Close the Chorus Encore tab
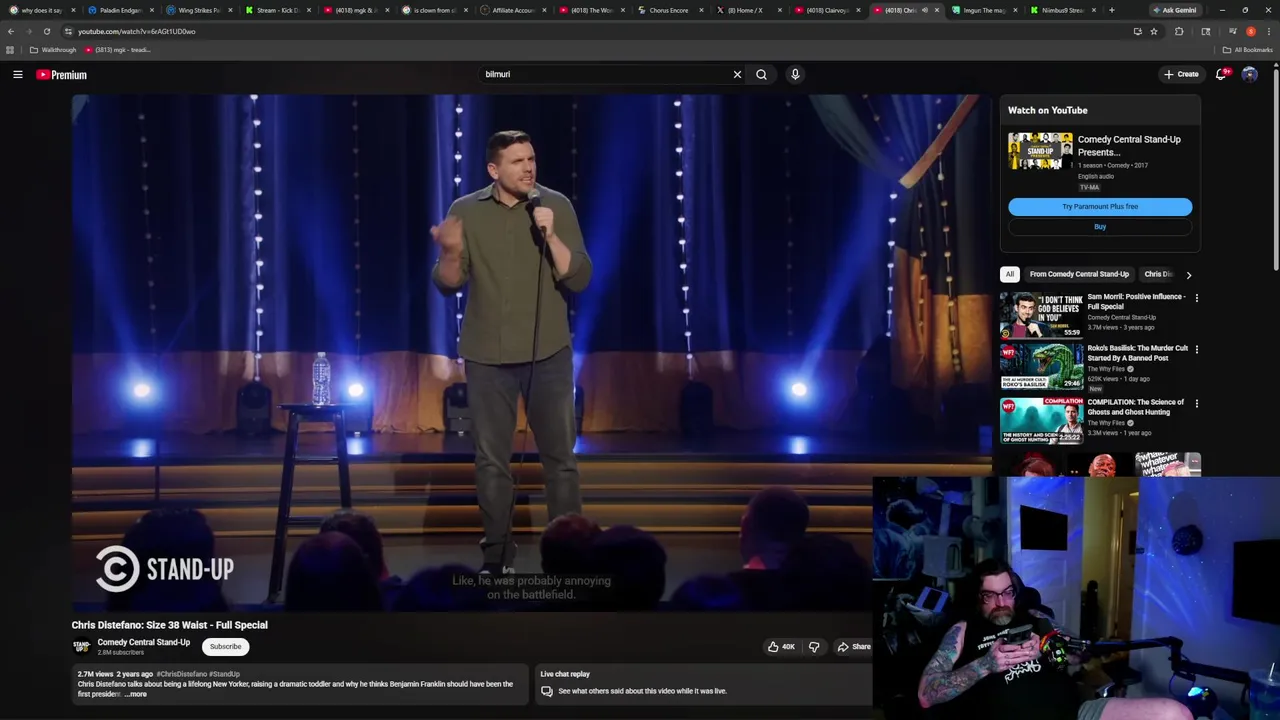 coord(701,10)
